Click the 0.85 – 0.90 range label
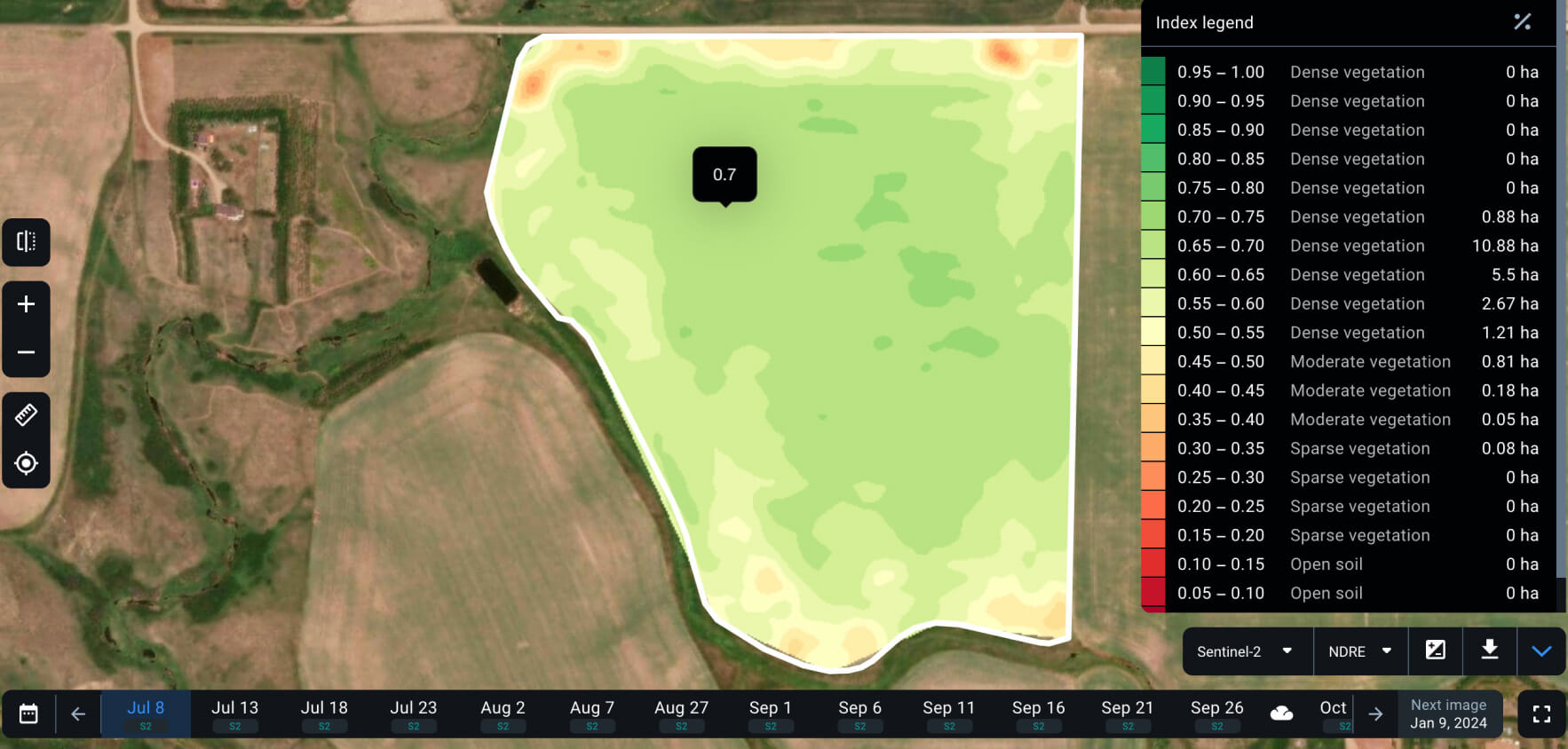Viewport: 1568px width, 749px height. pos(1221,130)
